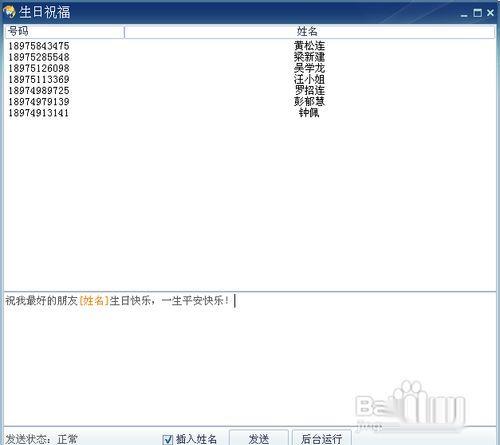Select the name 梁新建
The width and height of the screenshot is (500, 445).
(309, 57)
